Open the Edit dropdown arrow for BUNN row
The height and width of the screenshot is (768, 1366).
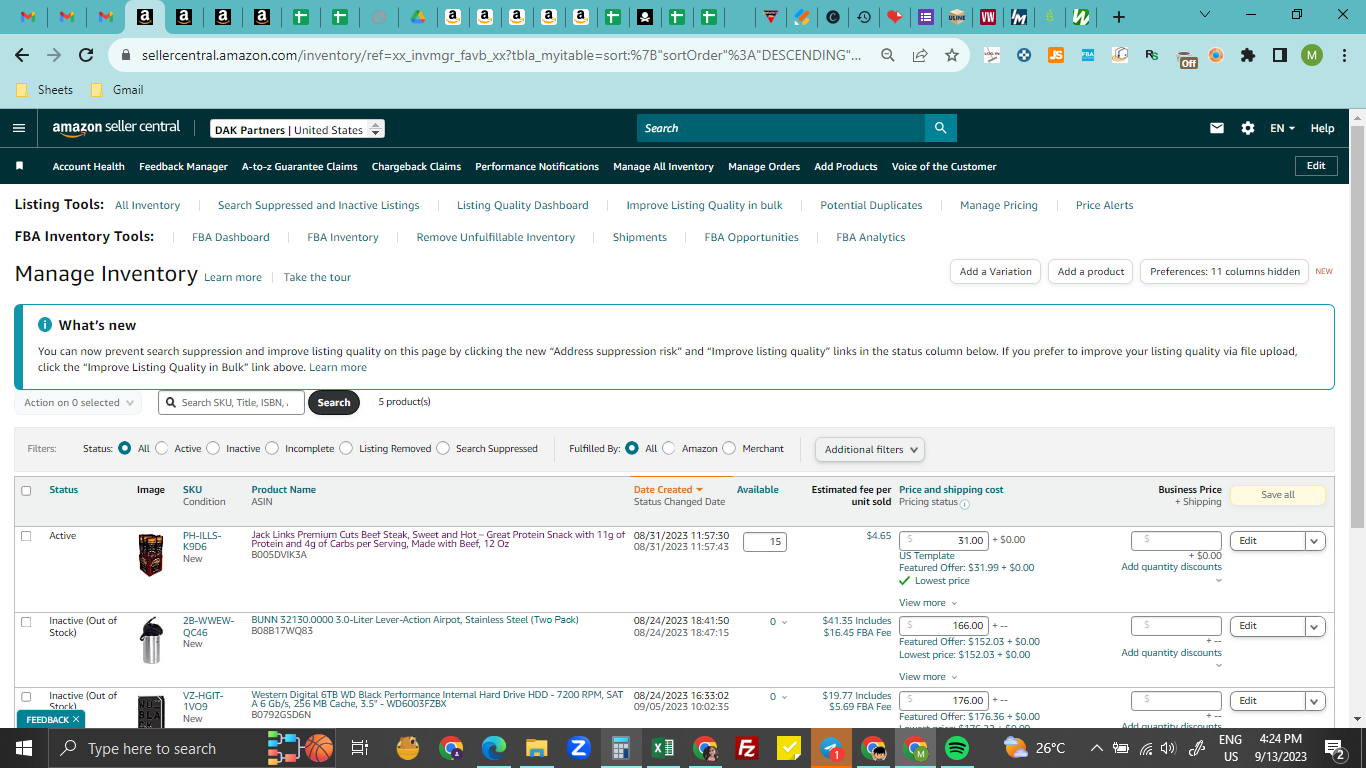(x=1315, y=626)
